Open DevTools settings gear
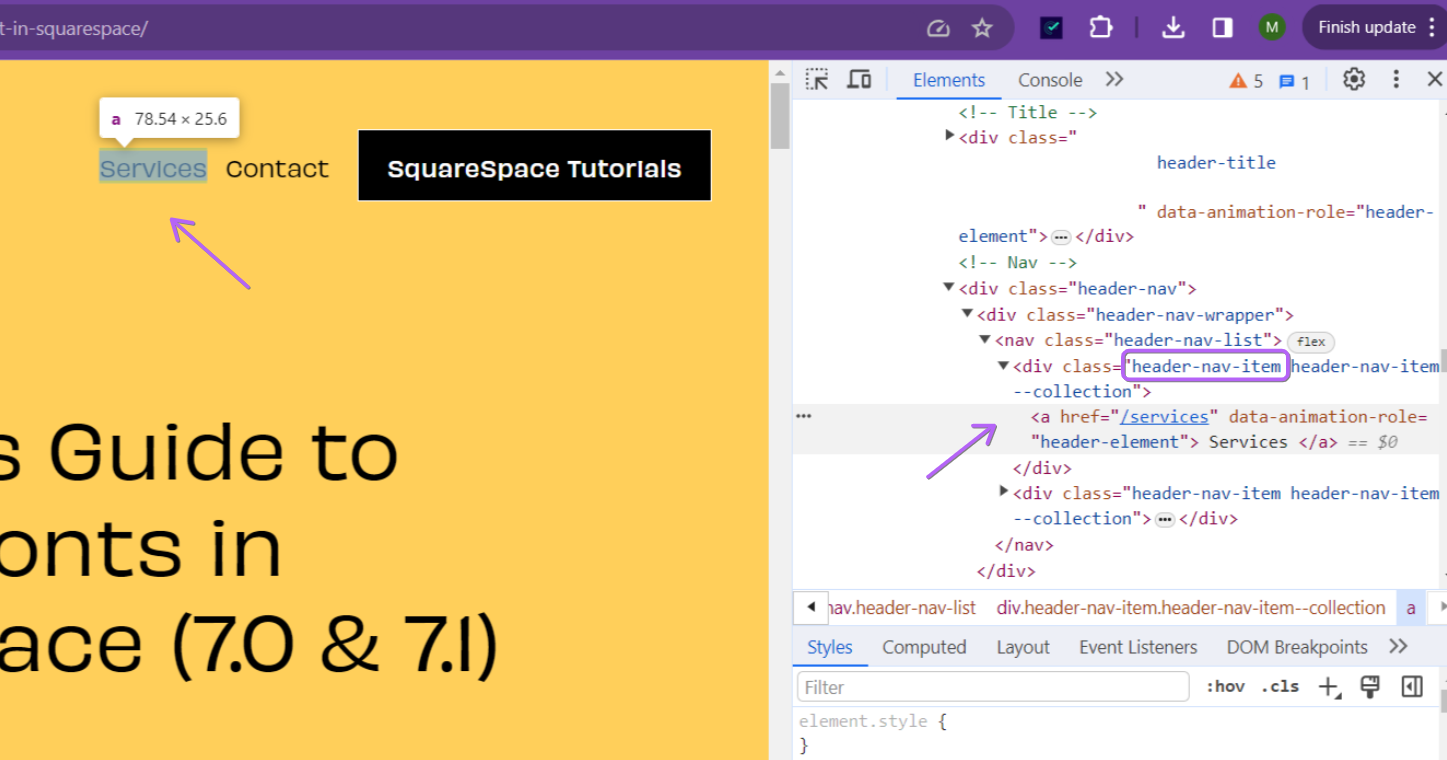 pyautogui.click(x=1354, y=79)
